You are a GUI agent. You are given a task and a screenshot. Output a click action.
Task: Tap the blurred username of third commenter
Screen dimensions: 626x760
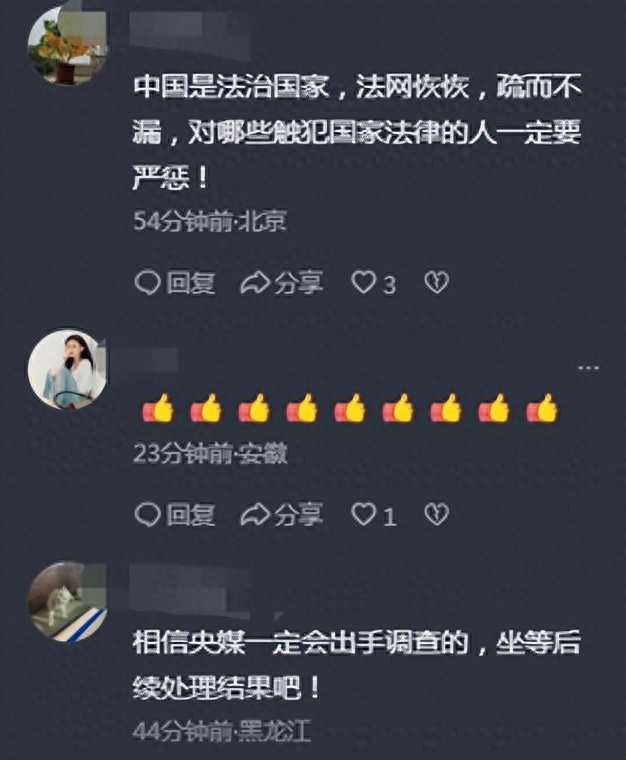tap(190, 591)
